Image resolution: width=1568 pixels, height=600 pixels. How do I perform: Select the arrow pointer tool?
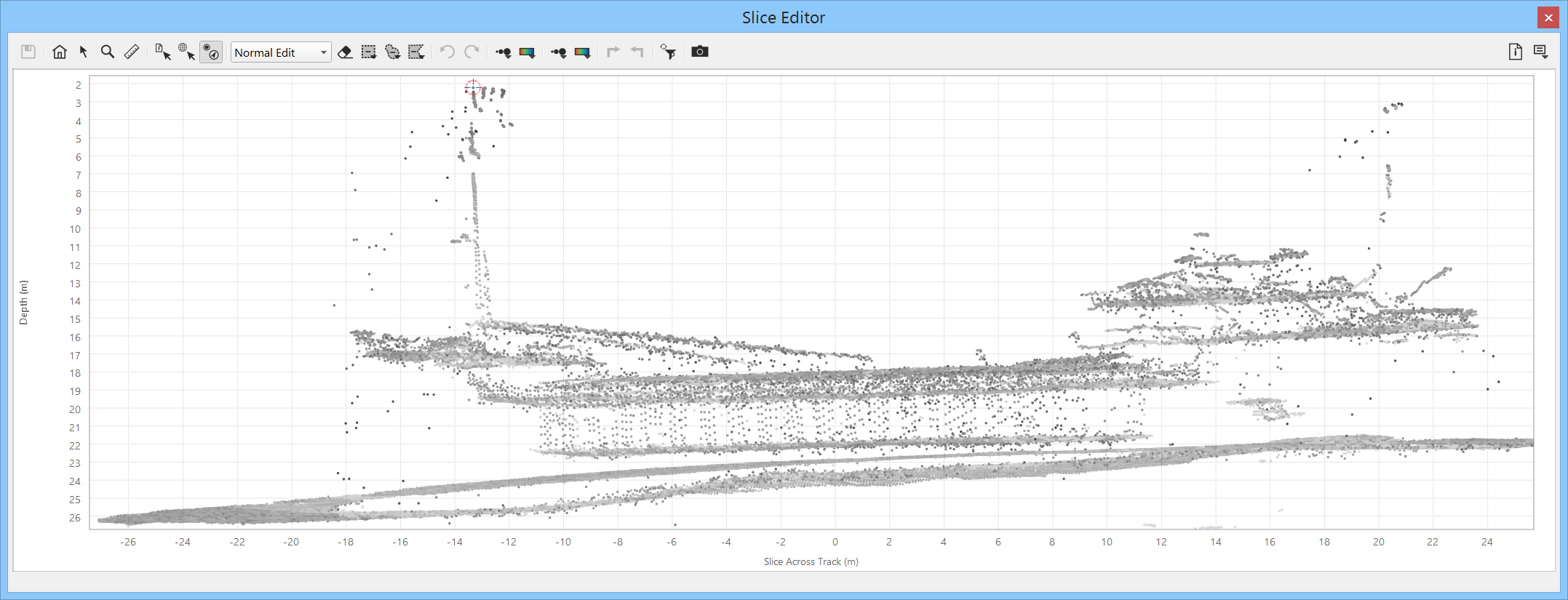pyautogui.click(x=84, y=52)
